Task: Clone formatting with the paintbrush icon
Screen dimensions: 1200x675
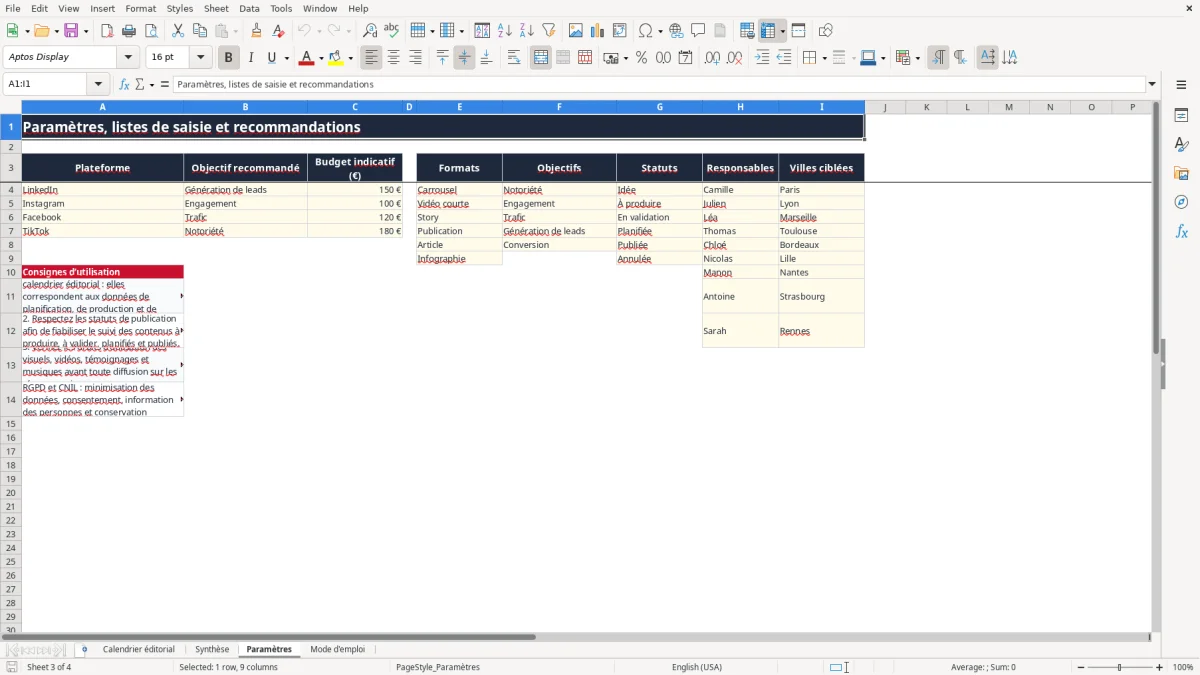Action: (x=257, y=31)
